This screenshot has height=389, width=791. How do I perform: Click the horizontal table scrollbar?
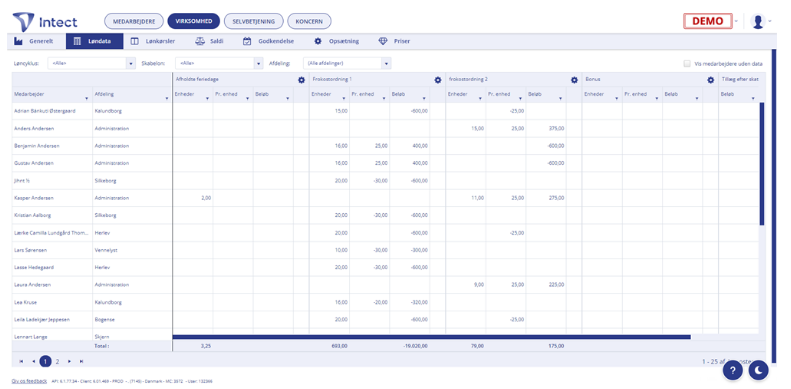[431, 337]
